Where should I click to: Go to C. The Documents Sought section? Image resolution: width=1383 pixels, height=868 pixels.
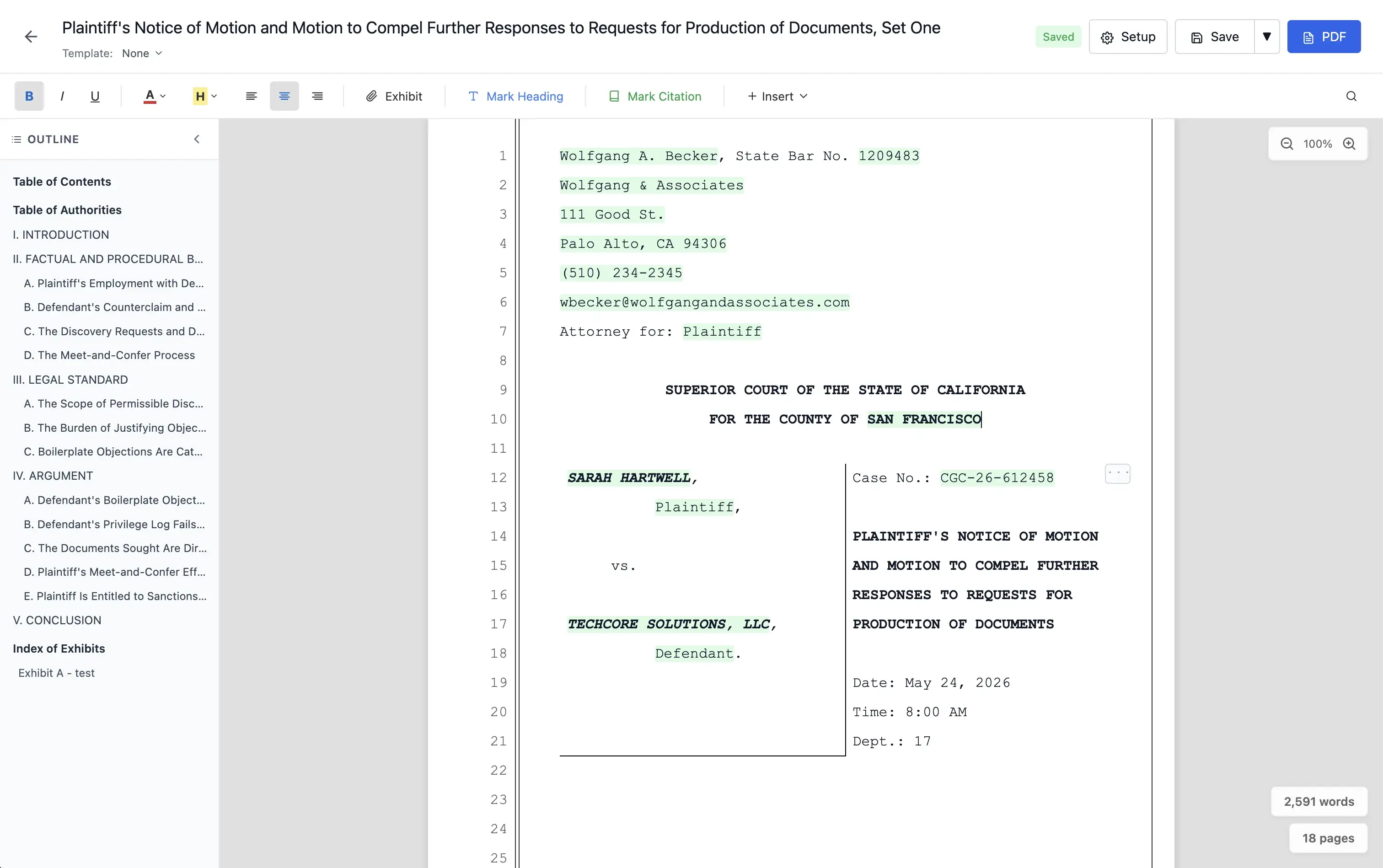click(115, 548)
